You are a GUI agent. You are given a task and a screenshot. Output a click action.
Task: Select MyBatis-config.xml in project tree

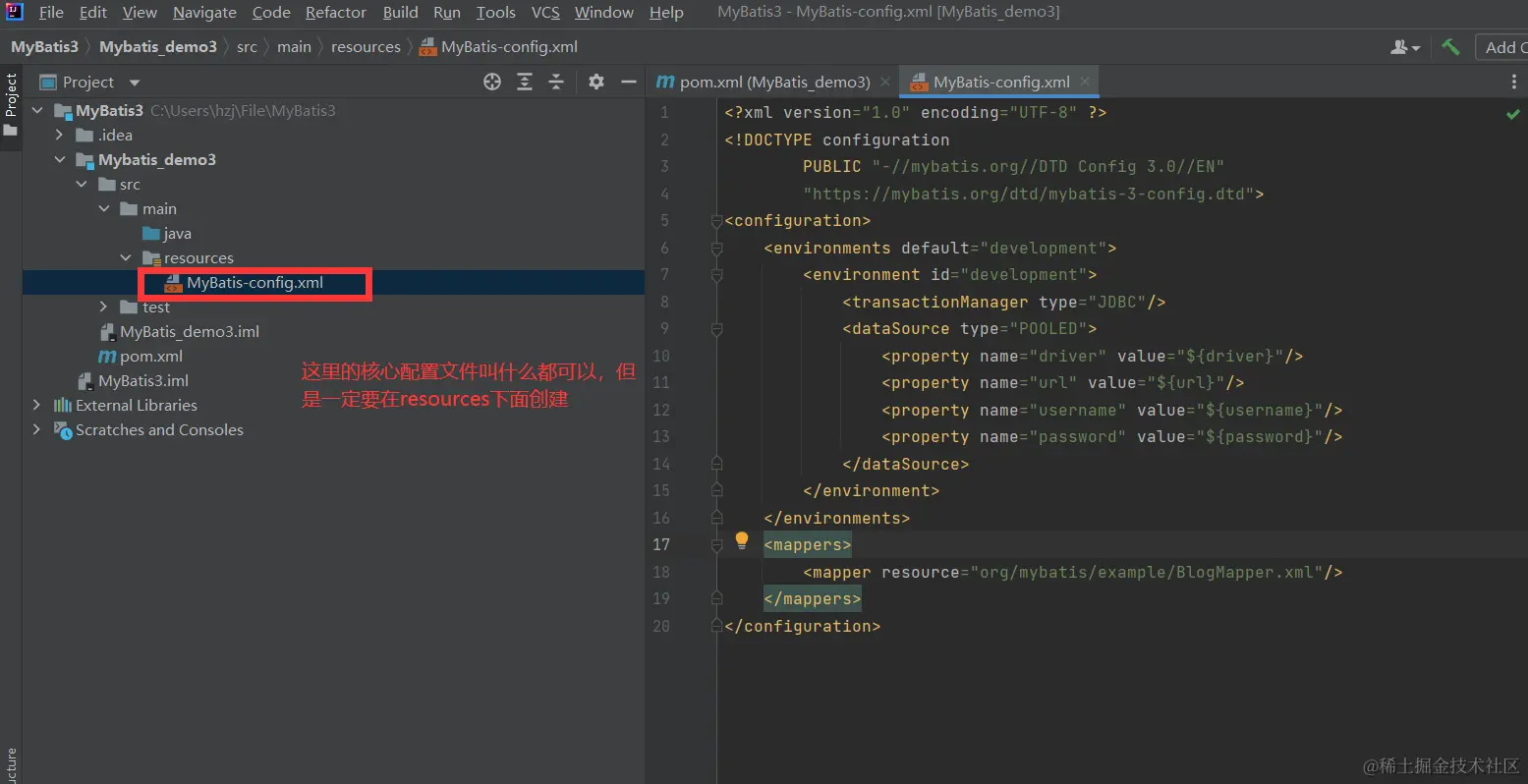(x=245, y=282)
